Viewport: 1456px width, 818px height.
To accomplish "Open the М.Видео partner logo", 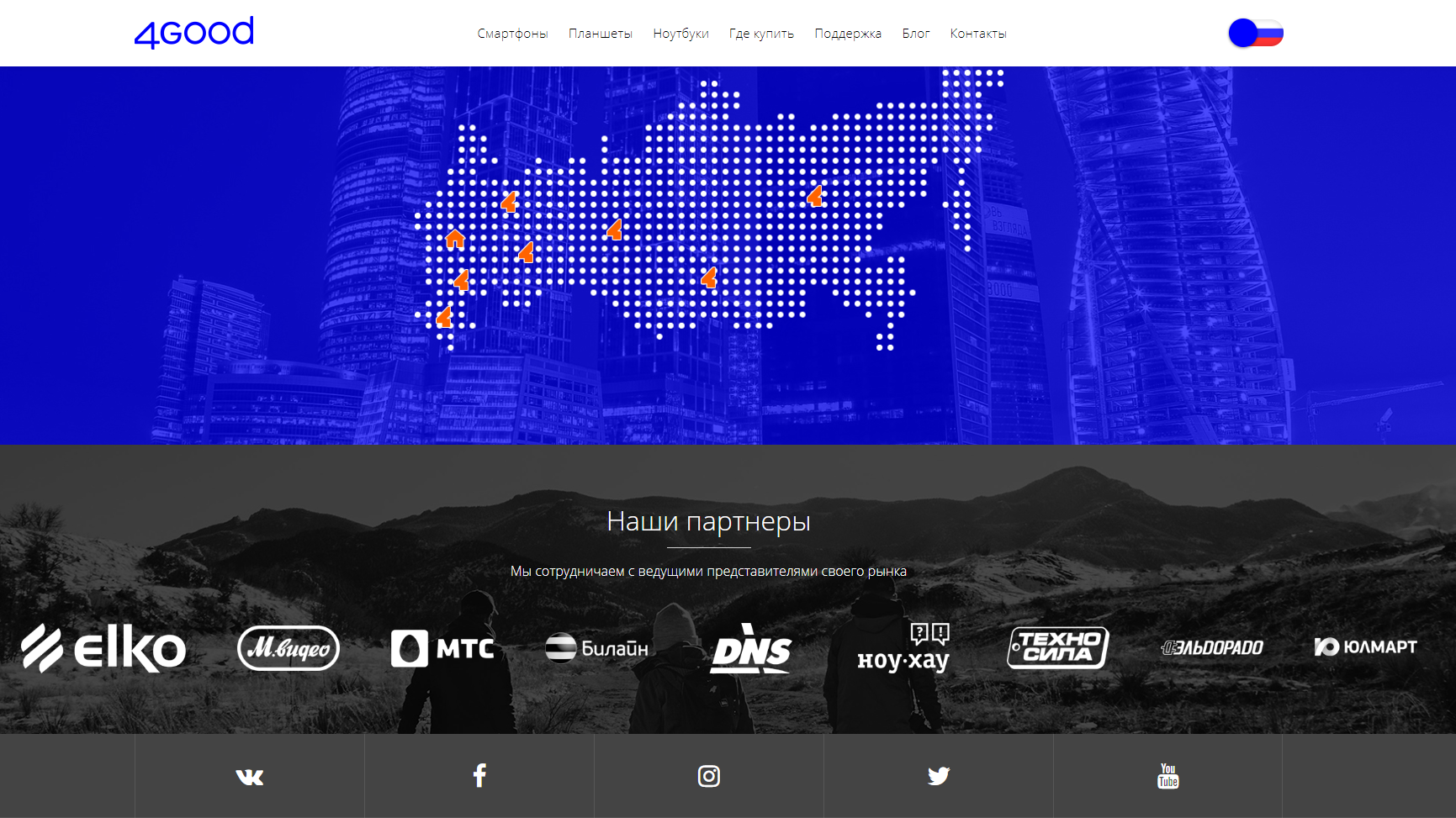I will (x=289, y=648).
